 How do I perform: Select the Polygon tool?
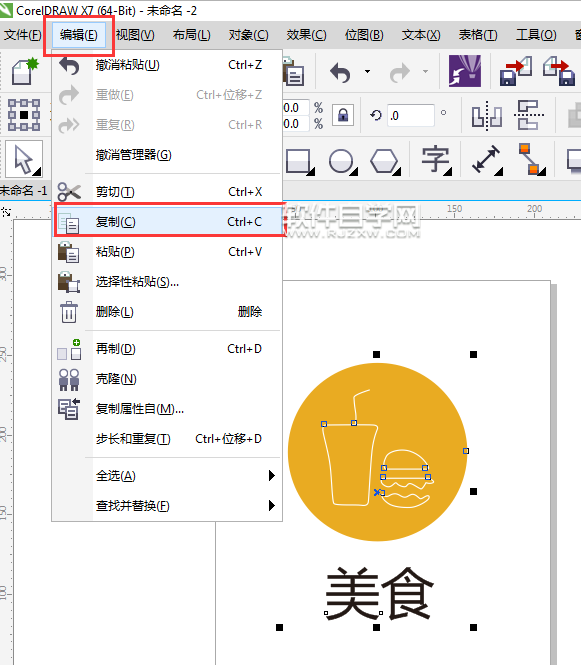[x=385, y=161]
